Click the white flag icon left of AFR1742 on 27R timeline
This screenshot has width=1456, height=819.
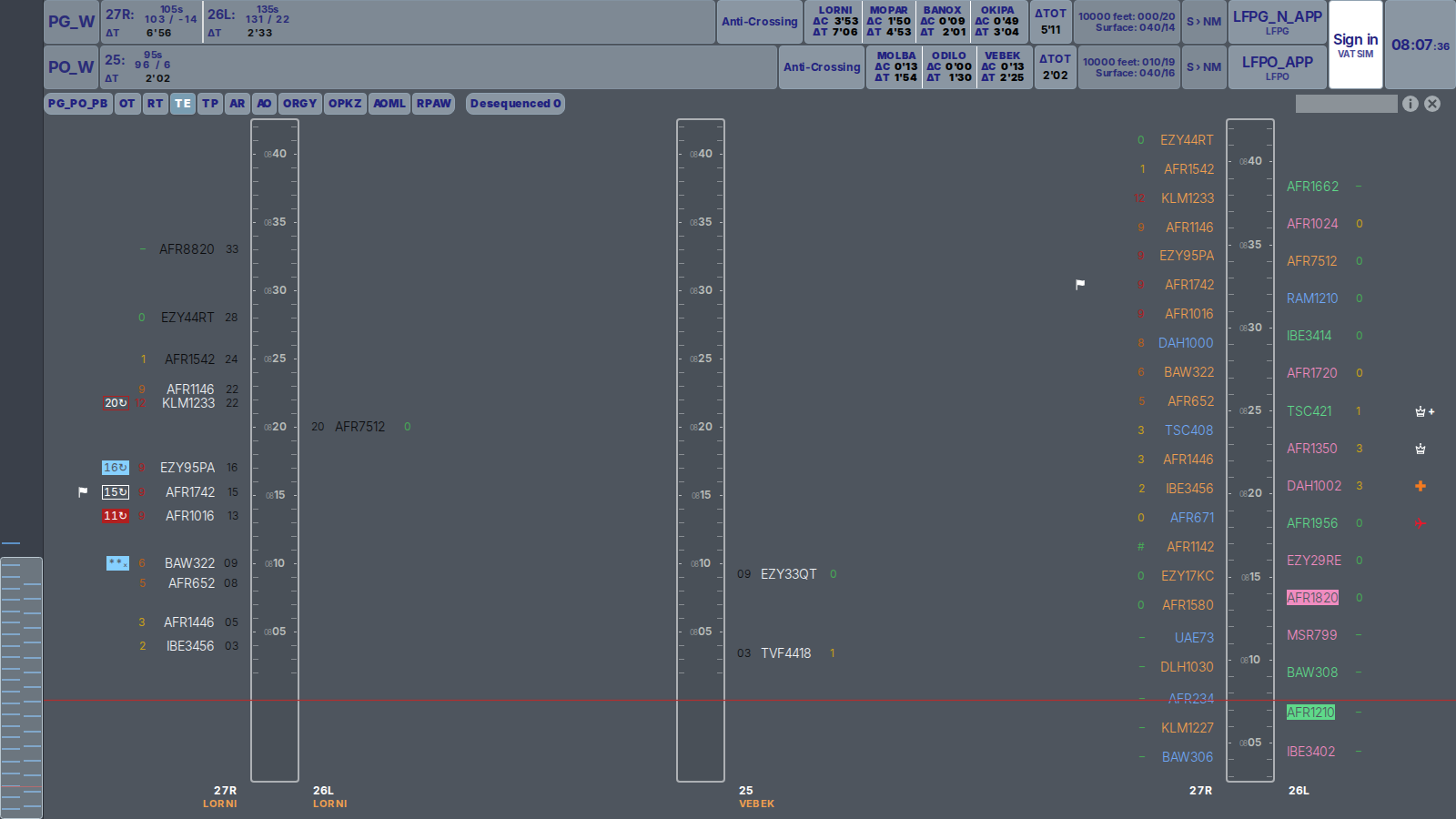(83, 492)
